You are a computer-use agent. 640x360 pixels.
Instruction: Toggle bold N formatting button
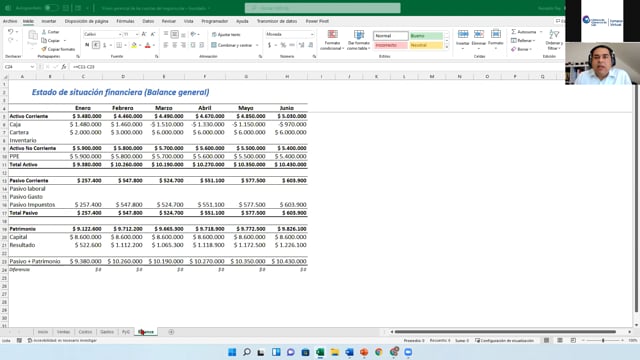click(x=87, y=45)
